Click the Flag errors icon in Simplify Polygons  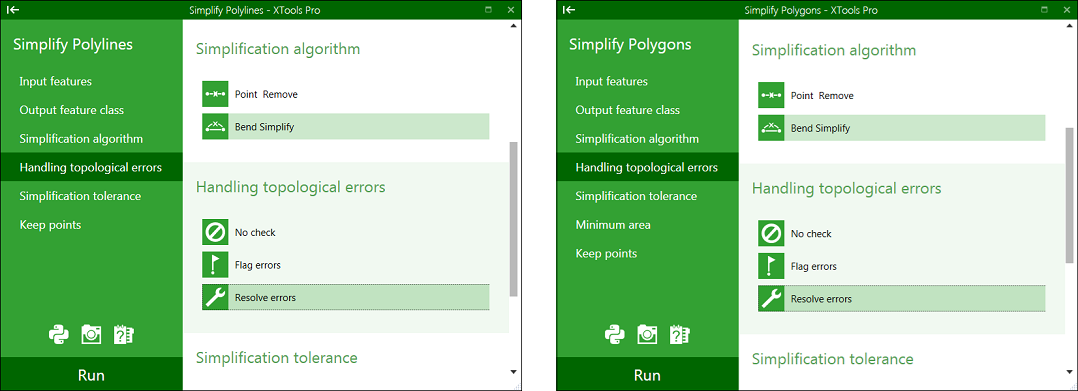coord(771,266)
